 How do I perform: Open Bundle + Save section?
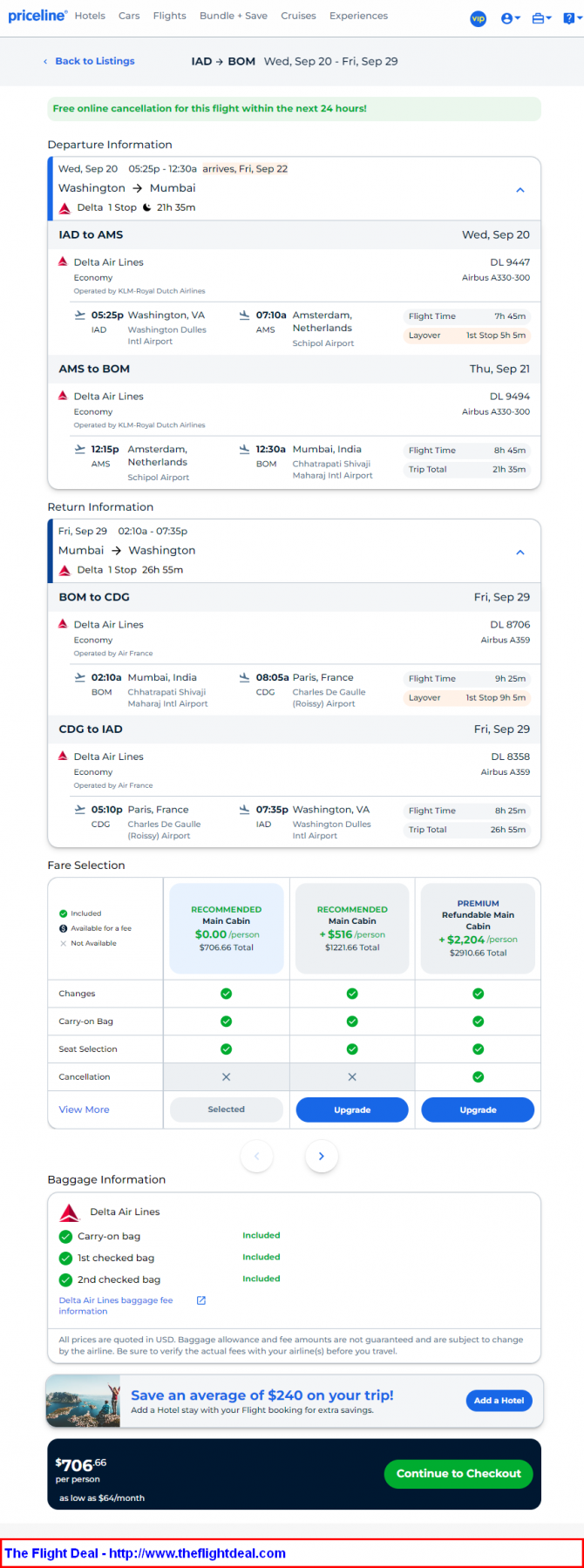tap(234, 16)
